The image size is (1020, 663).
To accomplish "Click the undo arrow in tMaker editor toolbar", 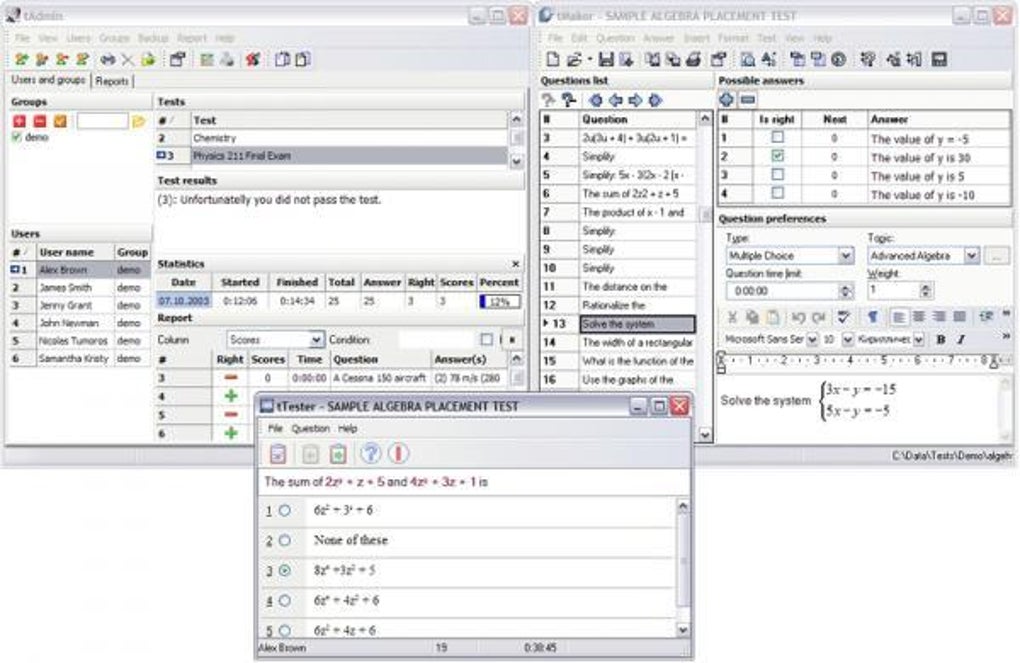I will tap(798, 317).
